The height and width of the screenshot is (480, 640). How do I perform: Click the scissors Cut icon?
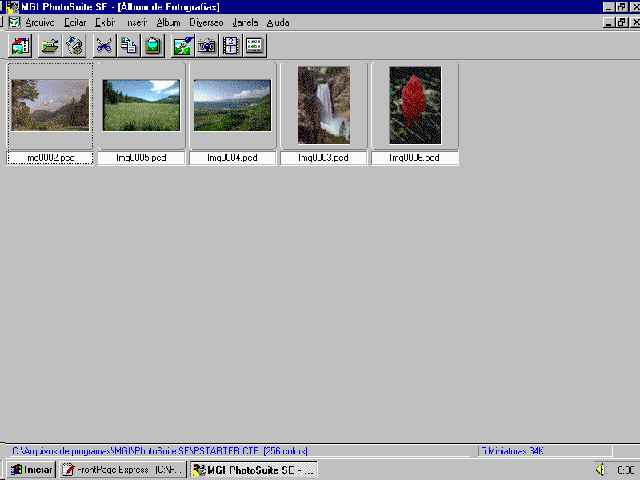click(x=104, y=45)
